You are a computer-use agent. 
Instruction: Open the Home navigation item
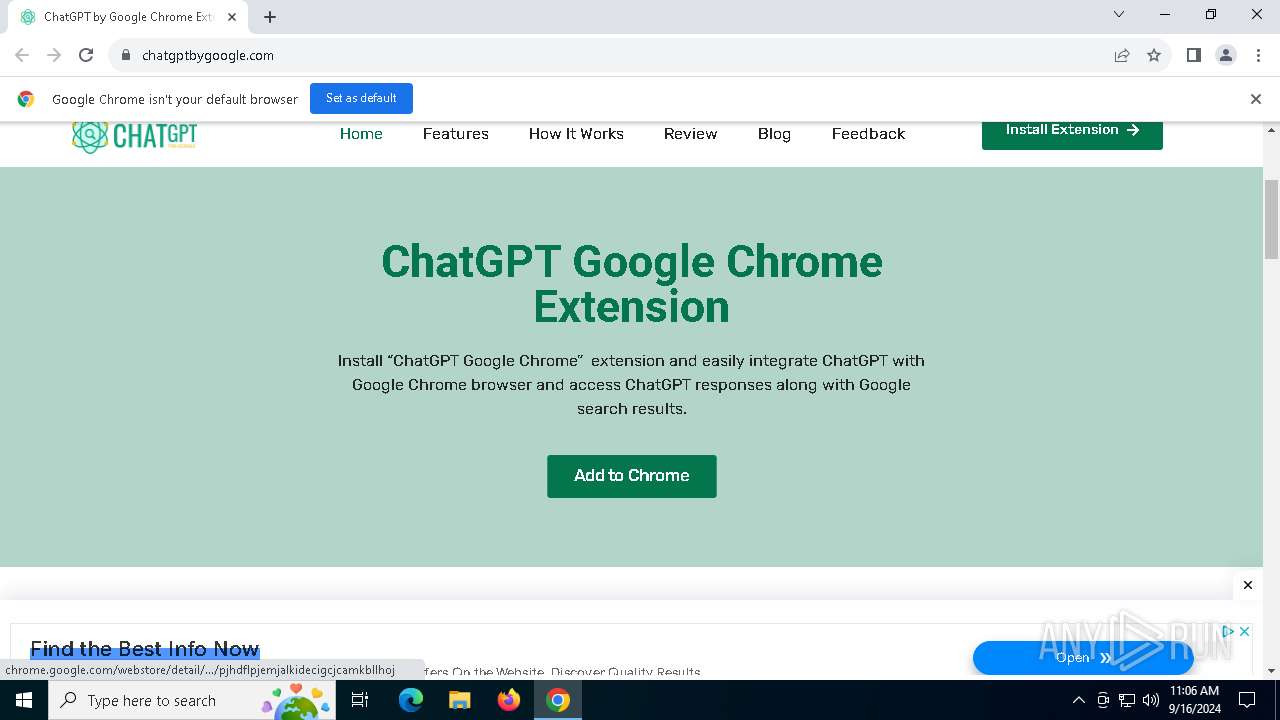click(361, 134)
